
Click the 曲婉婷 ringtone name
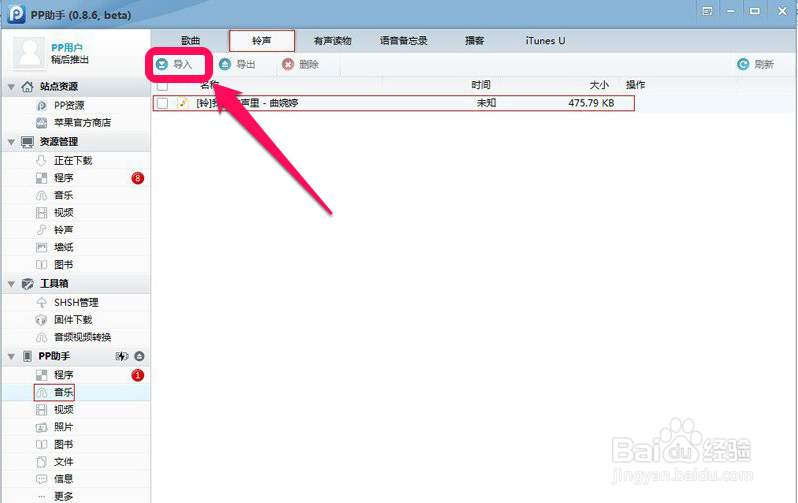click(247, 103)
